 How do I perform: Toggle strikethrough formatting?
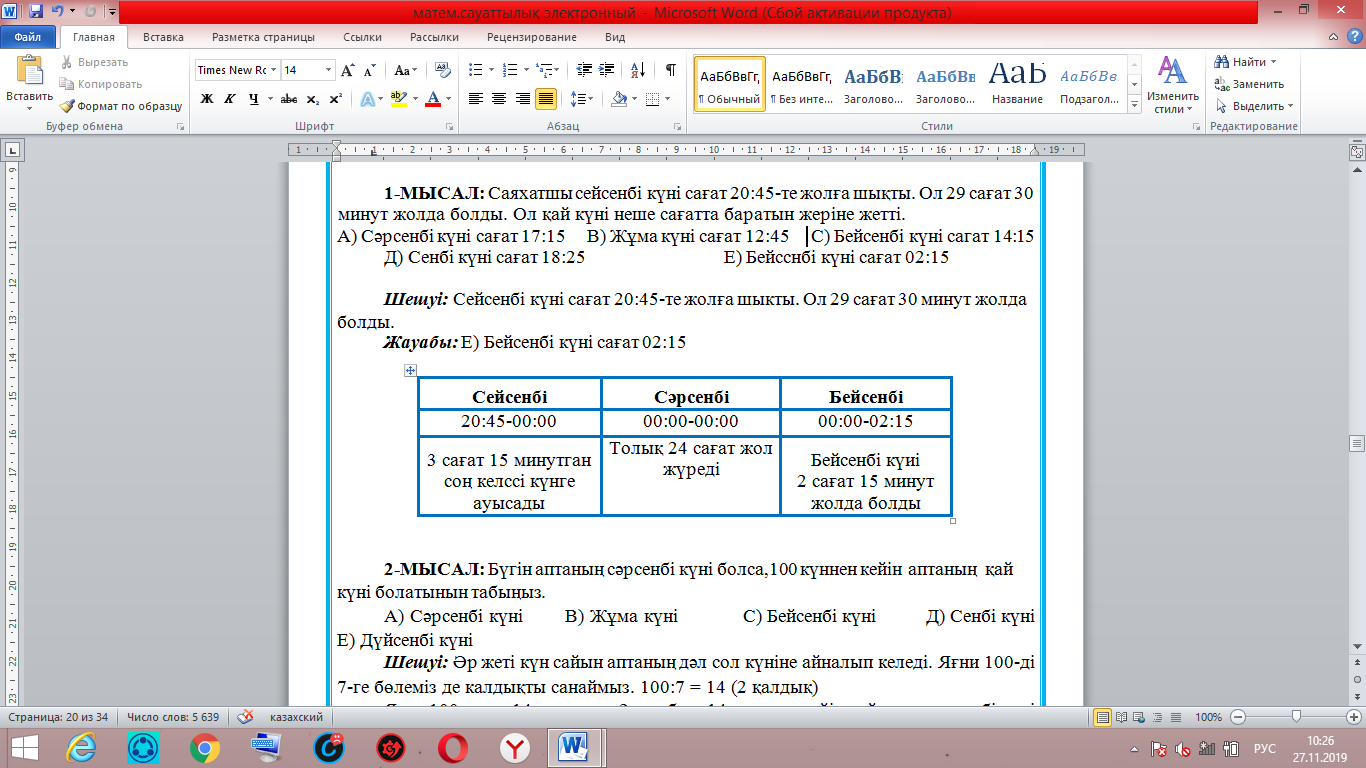(289, 99)
